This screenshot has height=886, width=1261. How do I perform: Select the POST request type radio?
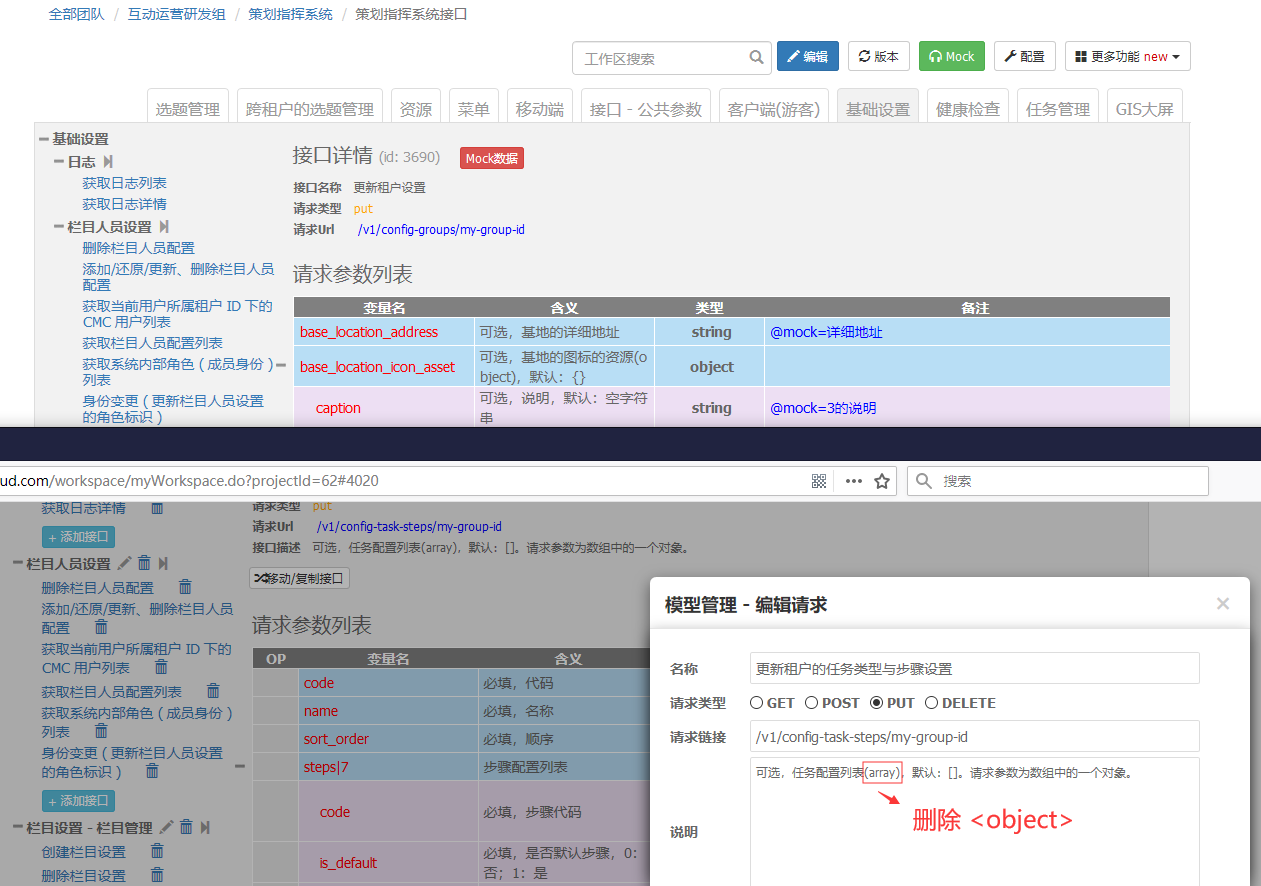coord(812,703)
